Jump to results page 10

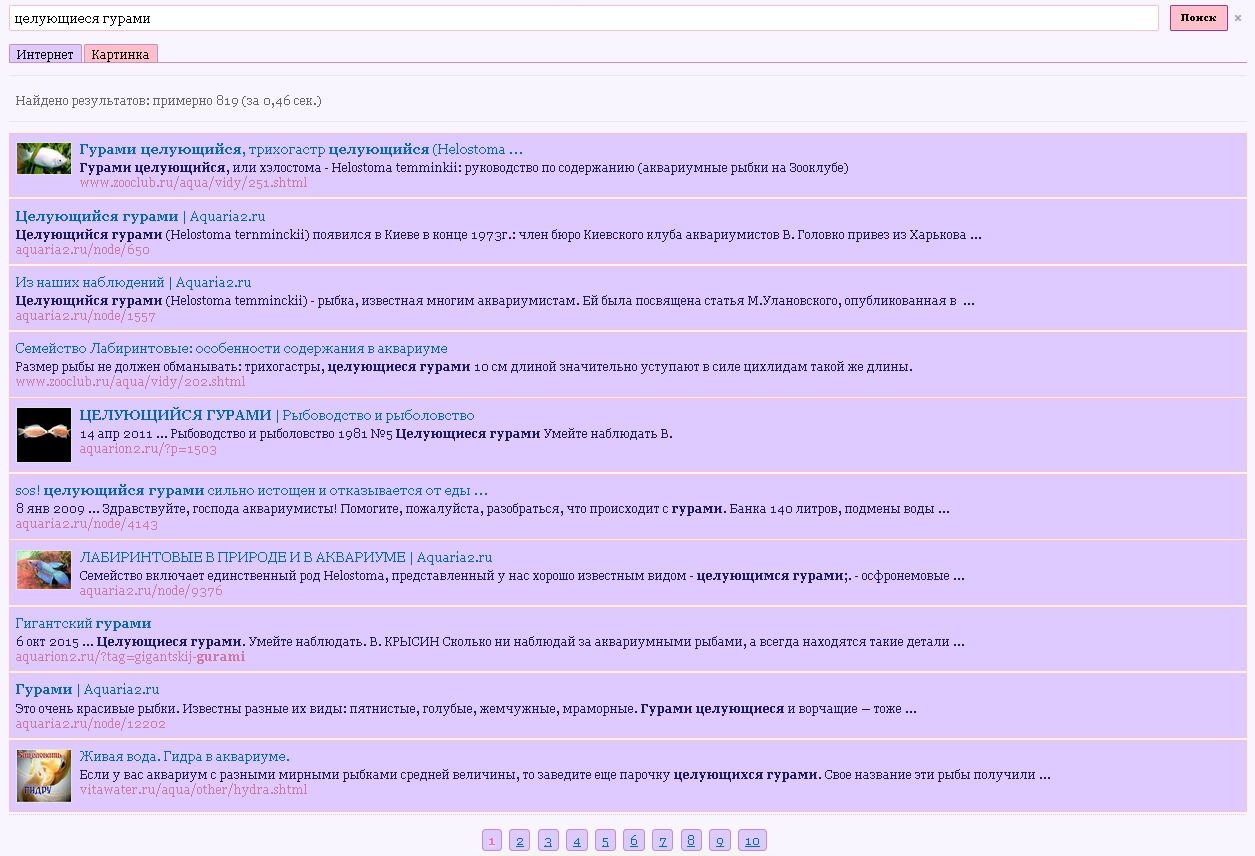pos(752,840)
